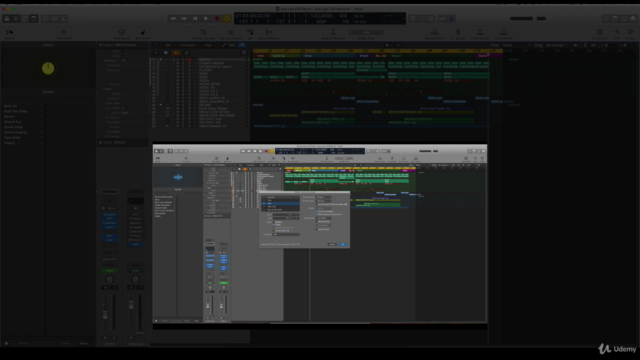The image size is (640, 360).
Task: Toggle Mute checkbox in Region inspector
Action: pos(122,51)
